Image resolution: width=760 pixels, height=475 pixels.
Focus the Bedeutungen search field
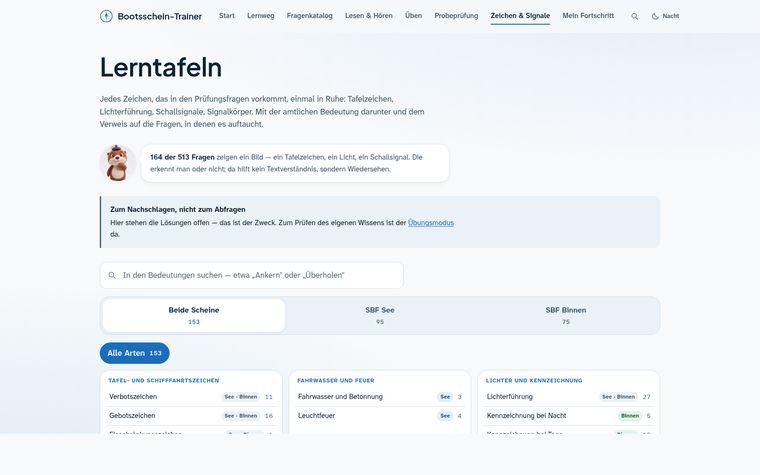[x=252, y=275]
